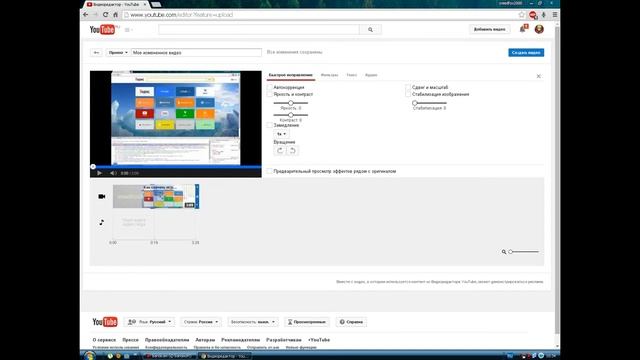Adjust the timeline zoom slider

pyautogui.click(x=524, y=252)
